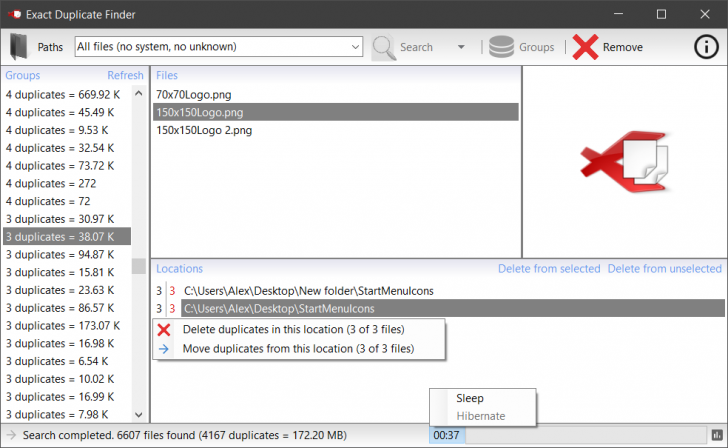Click the Groups database icon

pos(501,47)
